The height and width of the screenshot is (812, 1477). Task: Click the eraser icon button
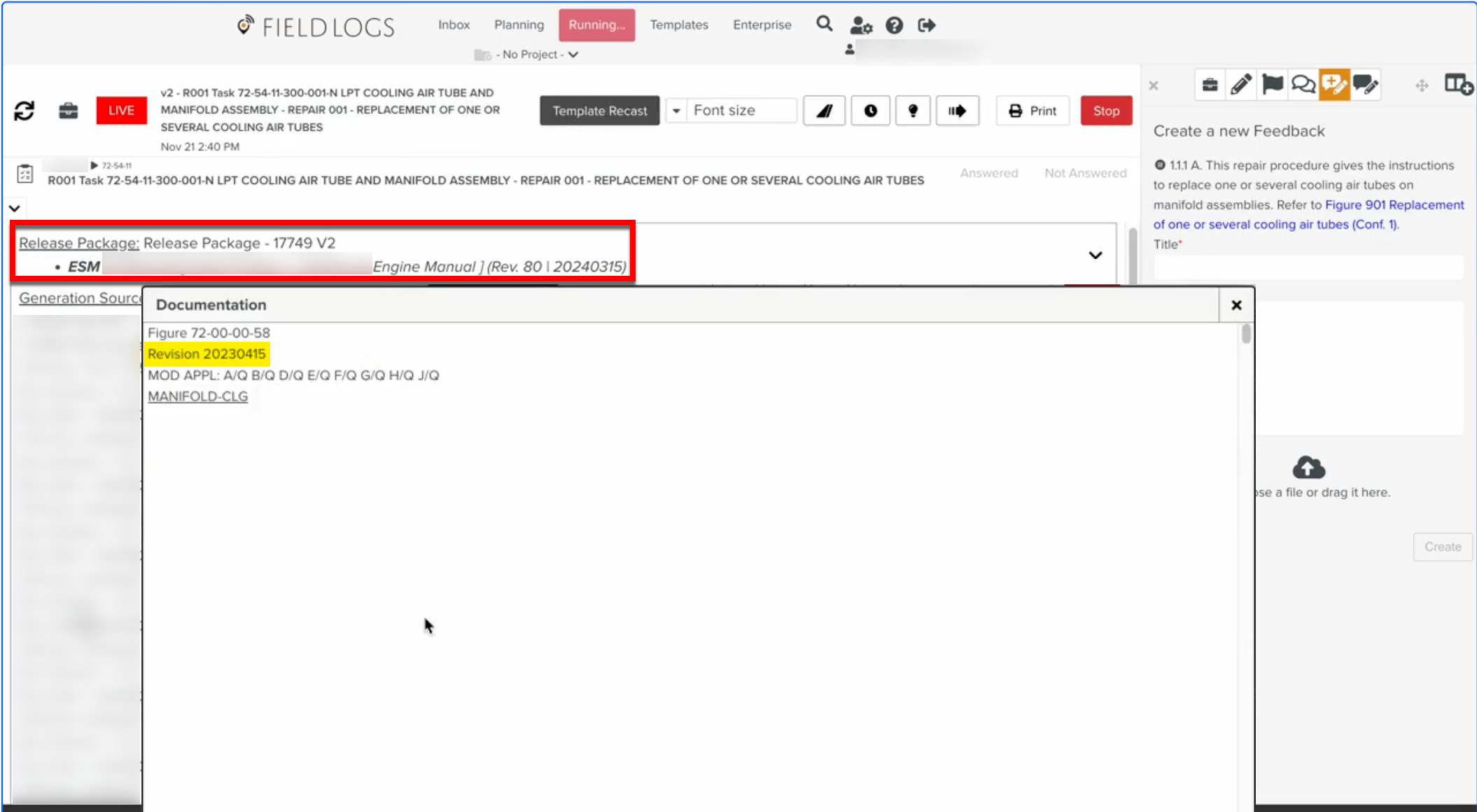(x=824, y=111)
